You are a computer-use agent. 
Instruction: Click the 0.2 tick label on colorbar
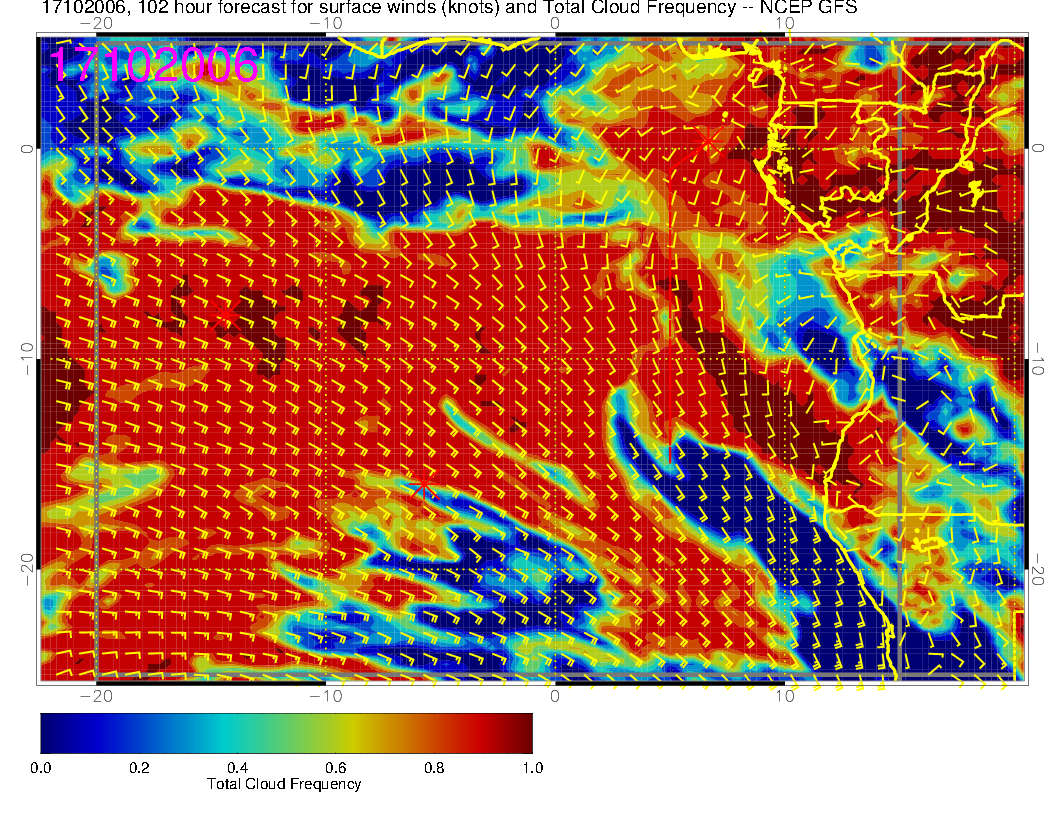point(139,768)
